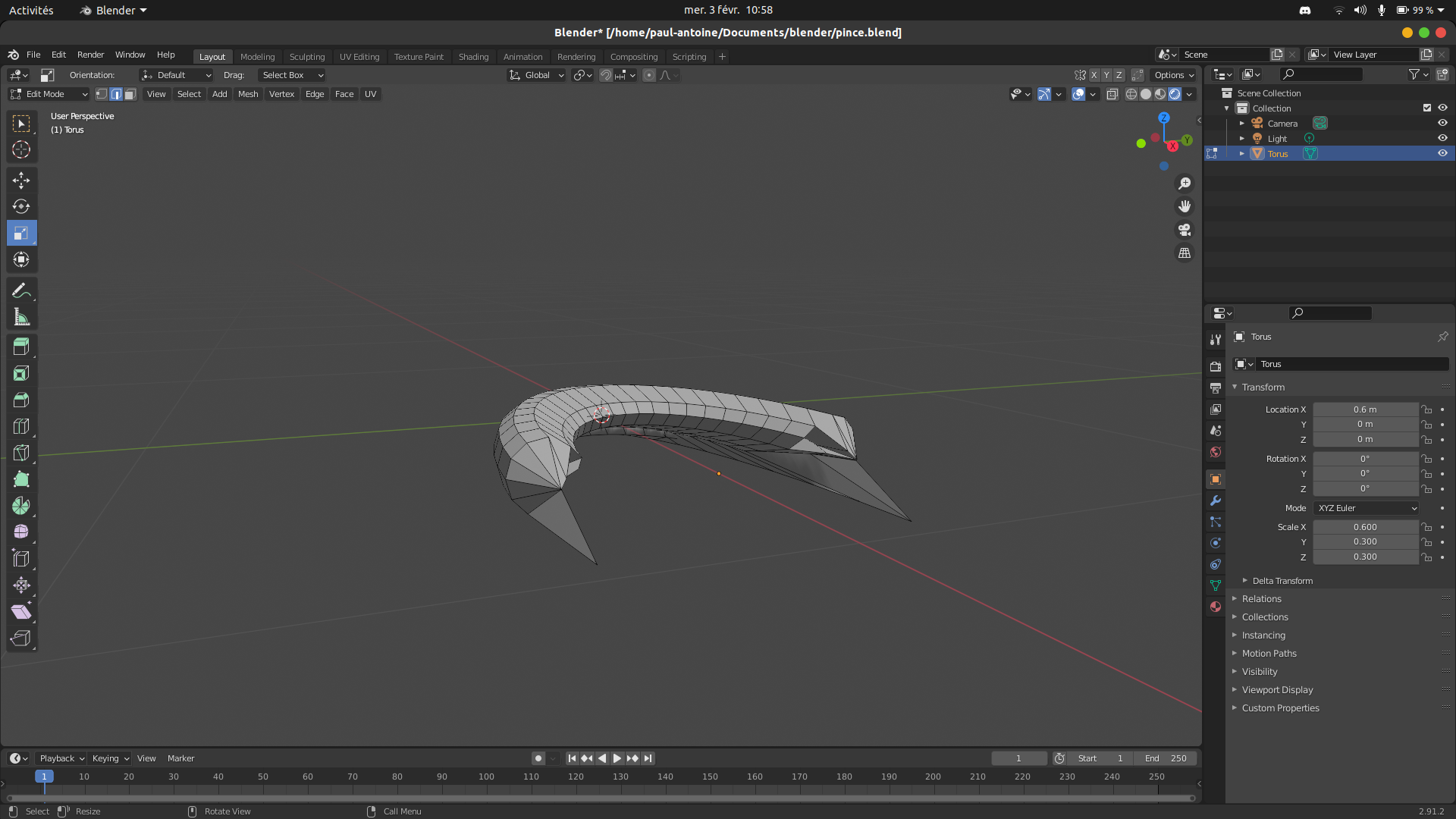Viewport: 1456px width, 819px height.
Task: Select the Move tool in toolbar
Action: point(21,180)
